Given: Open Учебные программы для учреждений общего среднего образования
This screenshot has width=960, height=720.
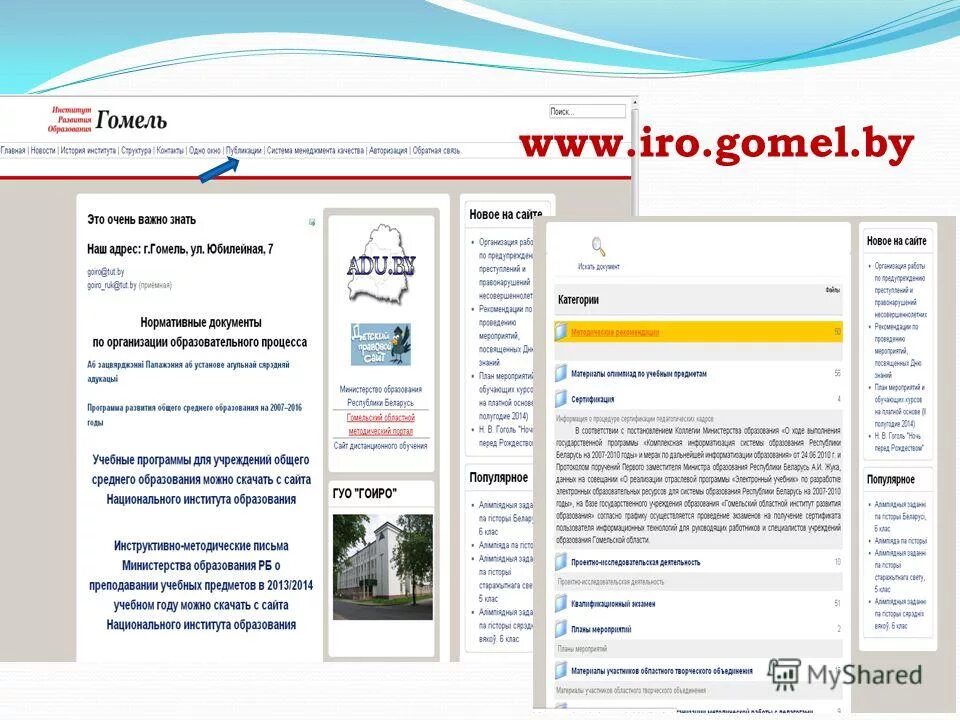Looking at the screenshot, I should point(201,479).
